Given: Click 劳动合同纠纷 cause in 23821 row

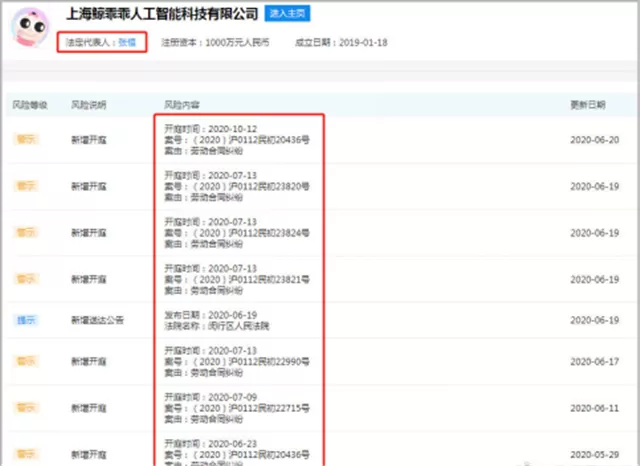Looking at the screenshot, I should tap(217, 291).
